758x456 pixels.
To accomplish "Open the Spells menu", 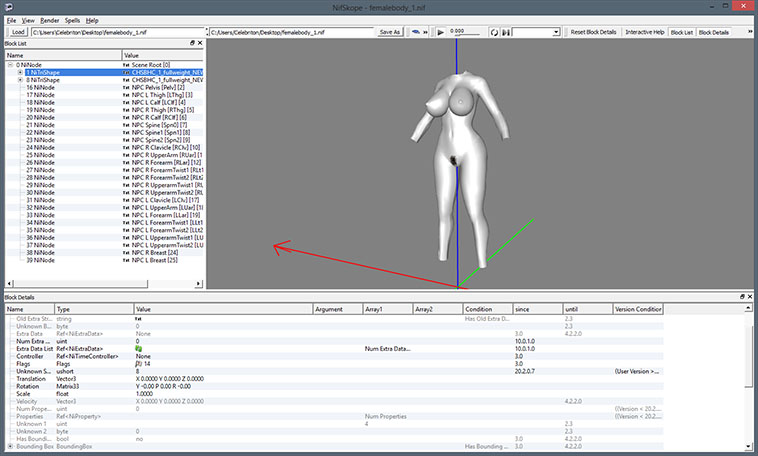I will [72, 20].
